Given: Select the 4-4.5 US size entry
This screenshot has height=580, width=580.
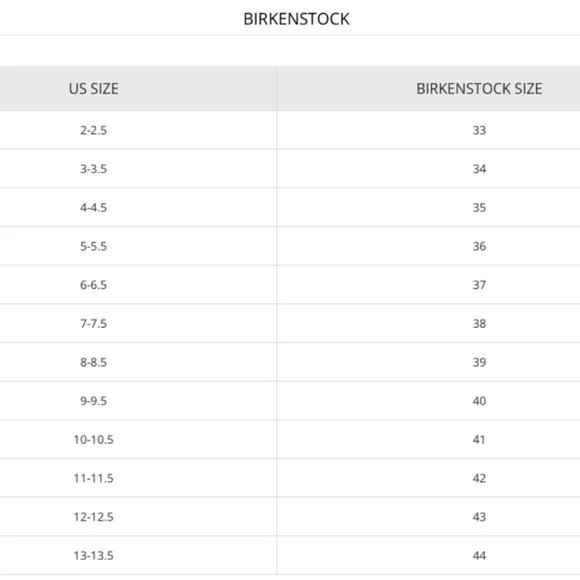Looking at the screenshot, I should pos(94,208).
